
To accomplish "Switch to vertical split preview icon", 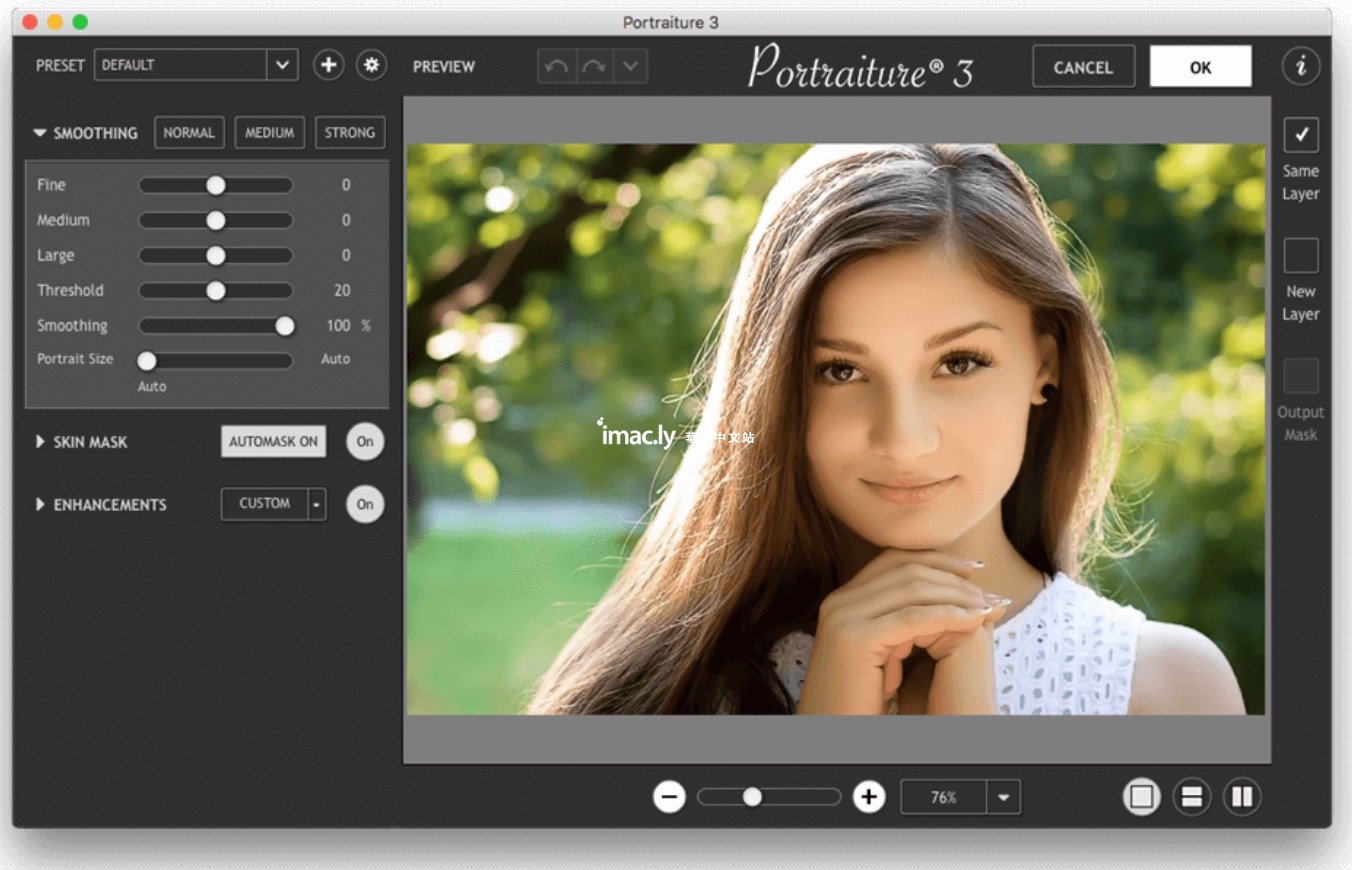I will pyautogui.click(x=1242, y=797).
